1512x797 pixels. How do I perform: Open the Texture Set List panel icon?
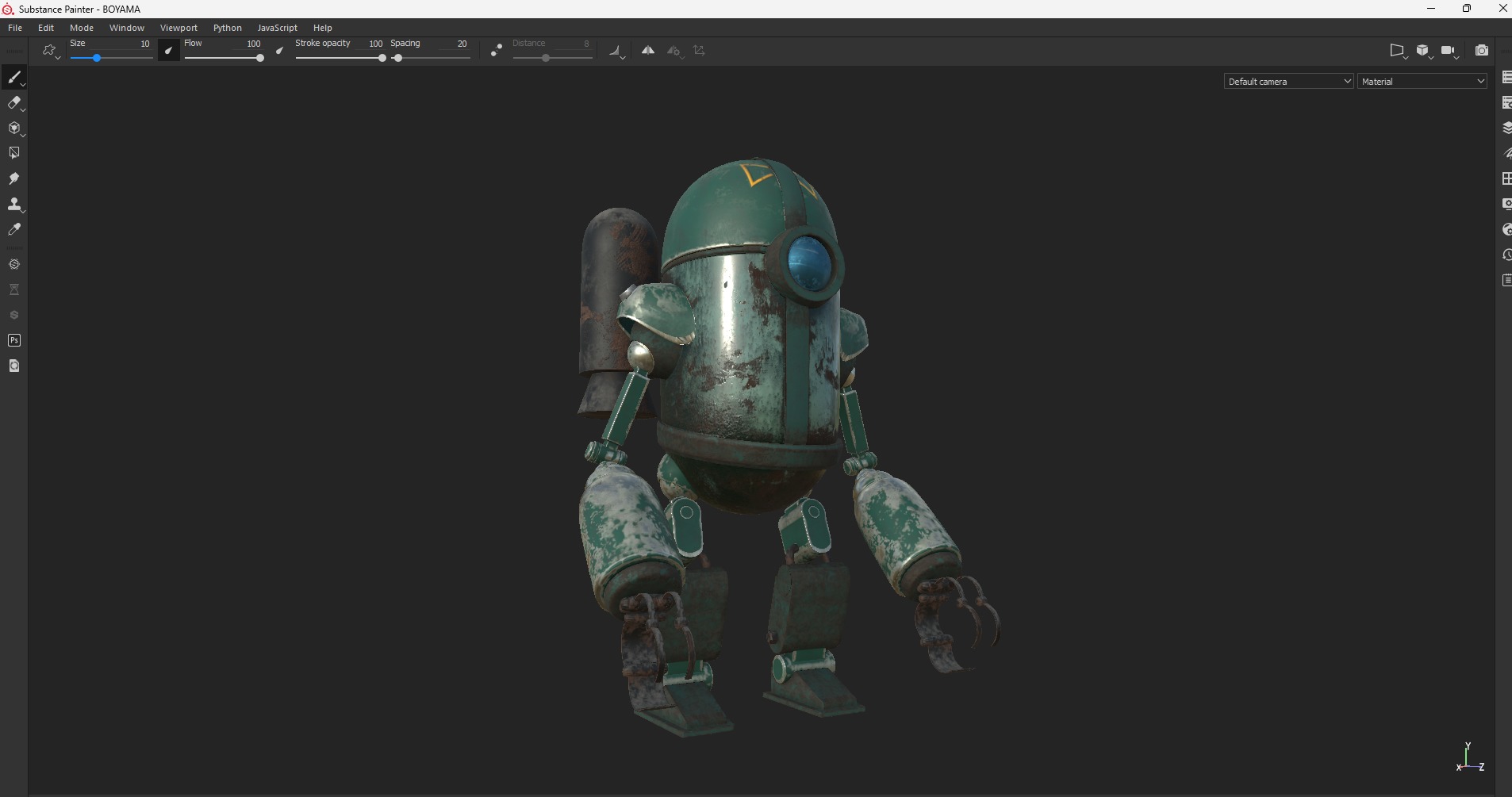click(1506, 77)
